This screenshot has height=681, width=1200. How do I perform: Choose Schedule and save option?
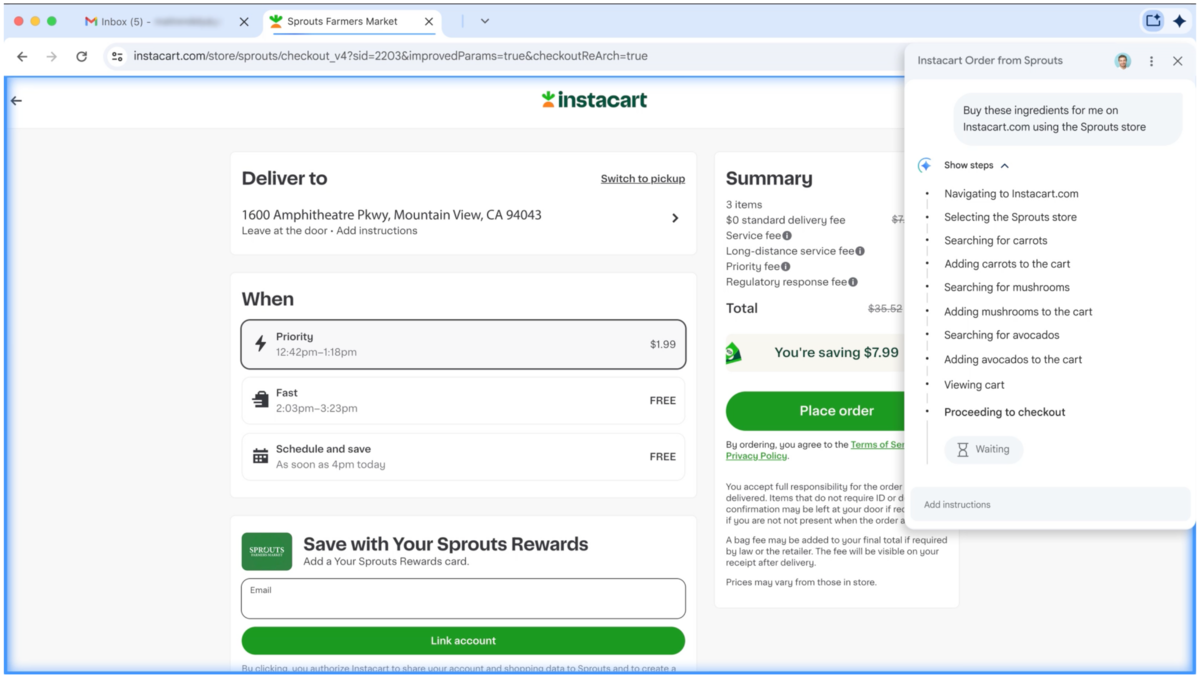click(x=463, y=456)
